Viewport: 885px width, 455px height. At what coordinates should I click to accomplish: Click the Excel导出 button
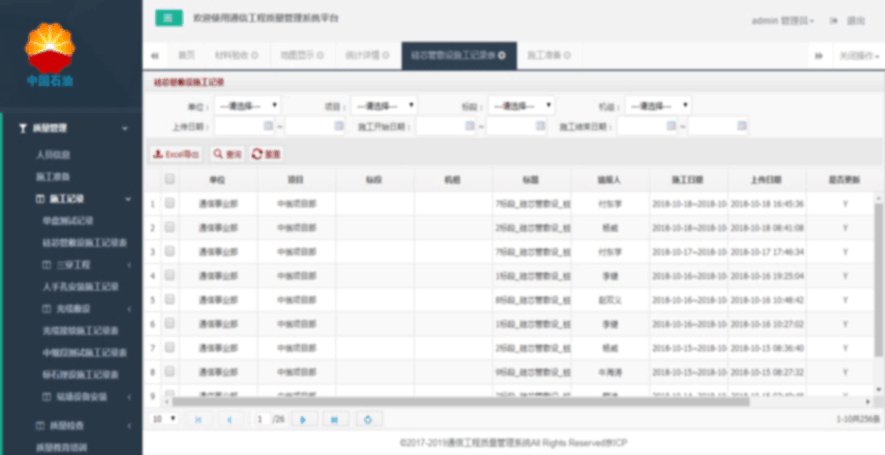point(176,154)
